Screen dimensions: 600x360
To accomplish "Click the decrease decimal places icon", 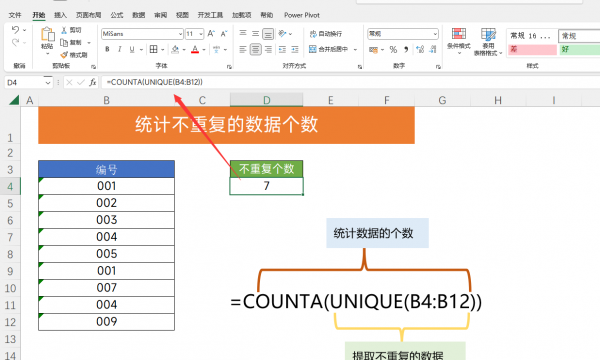I will tap(433, 49).
